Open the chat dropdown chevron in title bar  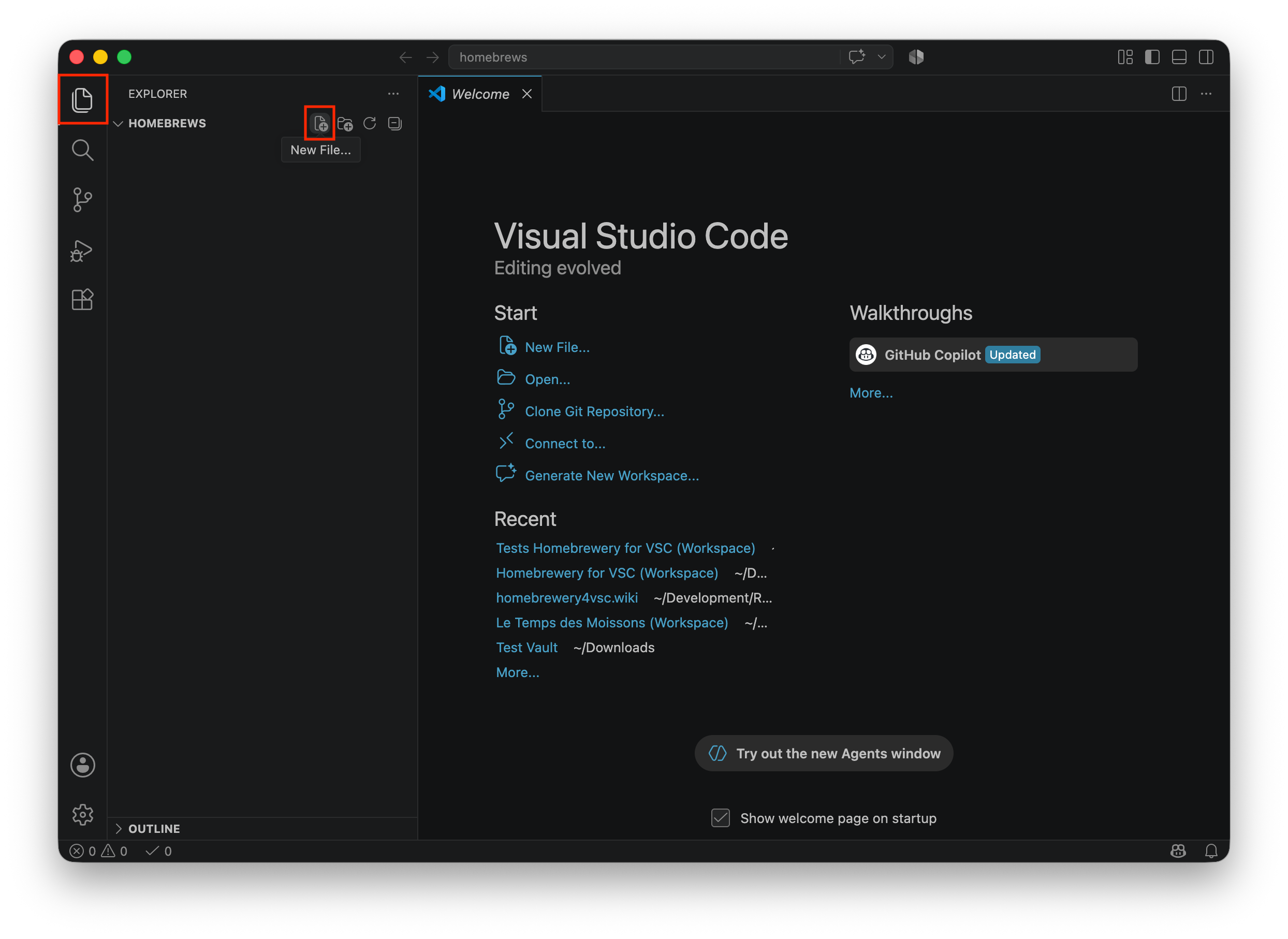882,57
